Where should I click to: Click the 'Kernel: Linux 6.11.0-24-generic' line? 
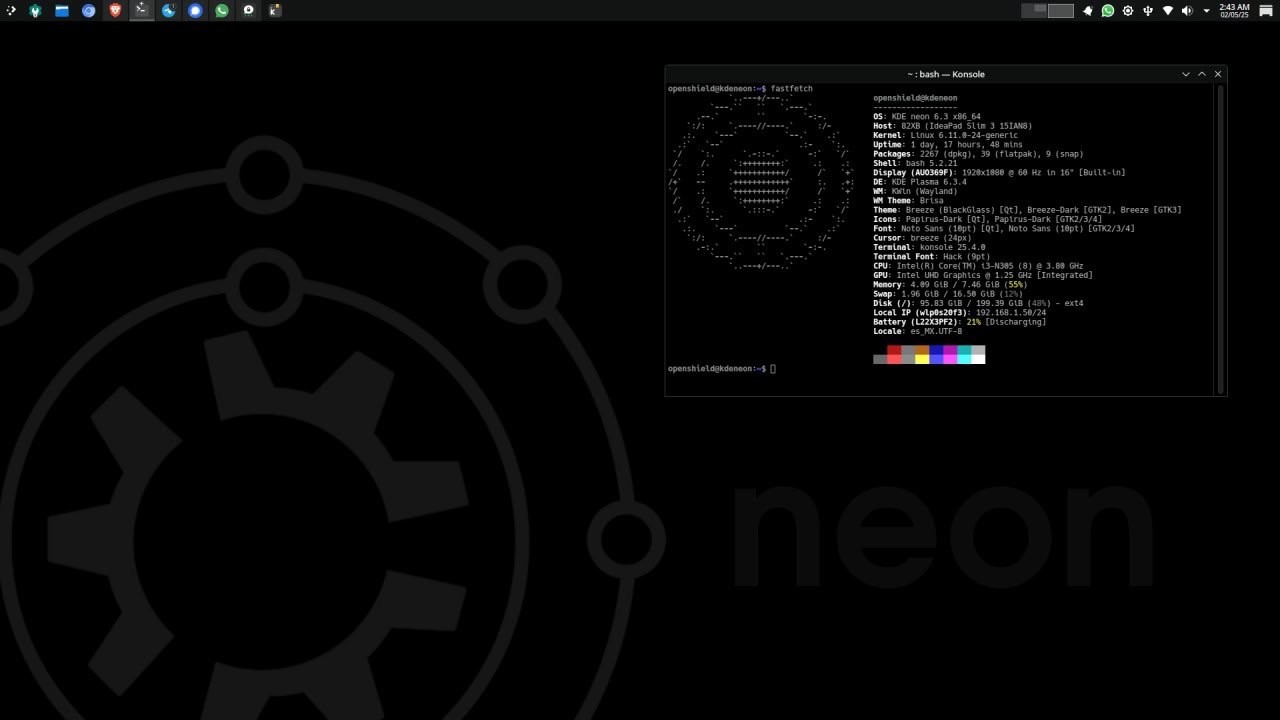[946, 135]
